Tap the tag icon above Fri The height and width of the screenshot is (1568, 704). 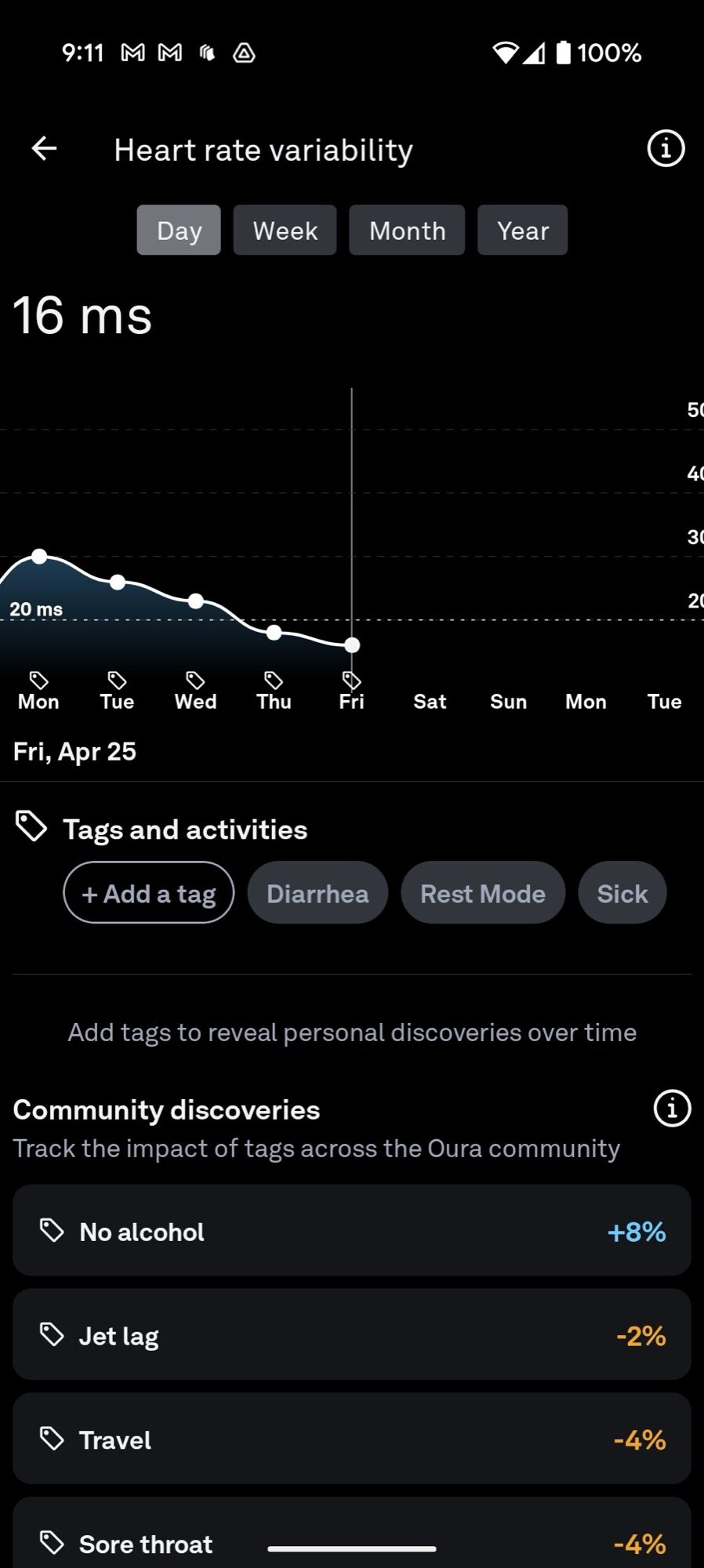pyautogui.click(x=352, y=679)
